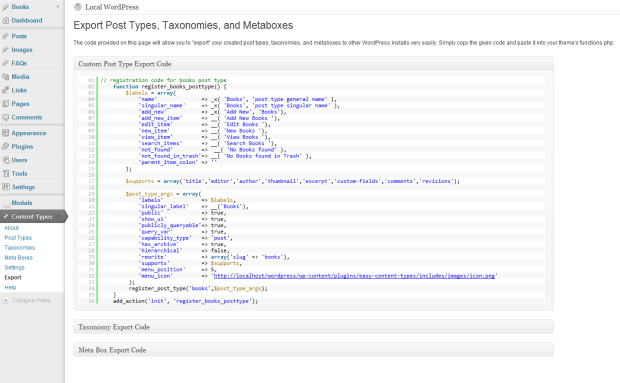Viewport: 620px width, 383px height.
Task: Go to the About submenu page
Action: pos(11,228)
